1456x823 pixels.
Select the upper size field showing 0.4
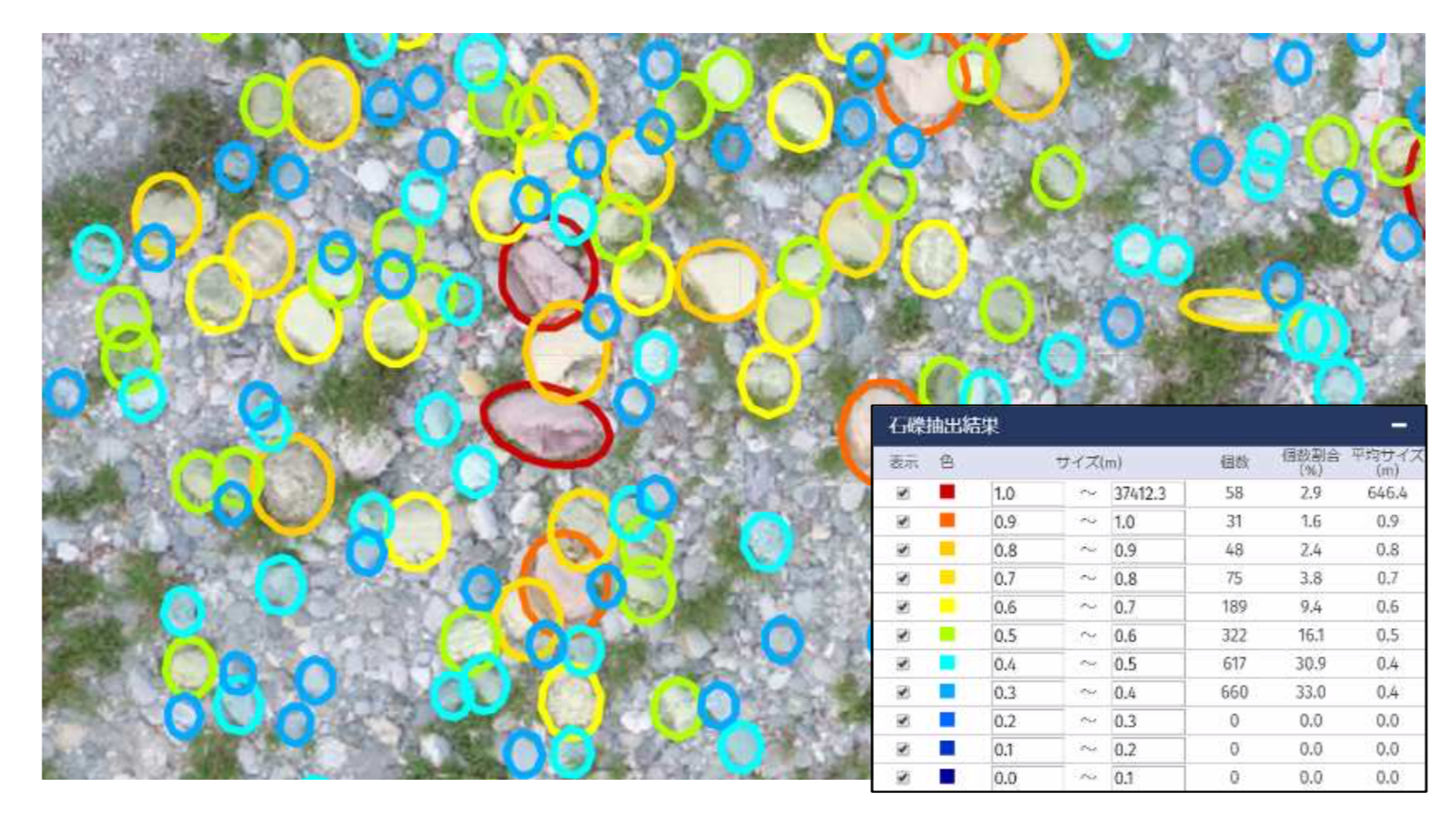(1147, 693)
